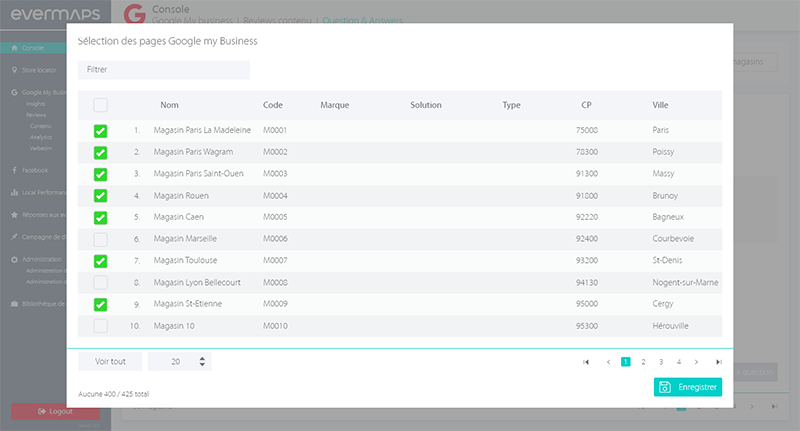
Task: Click the Enregistrer save button
Action: click(687, 387)
